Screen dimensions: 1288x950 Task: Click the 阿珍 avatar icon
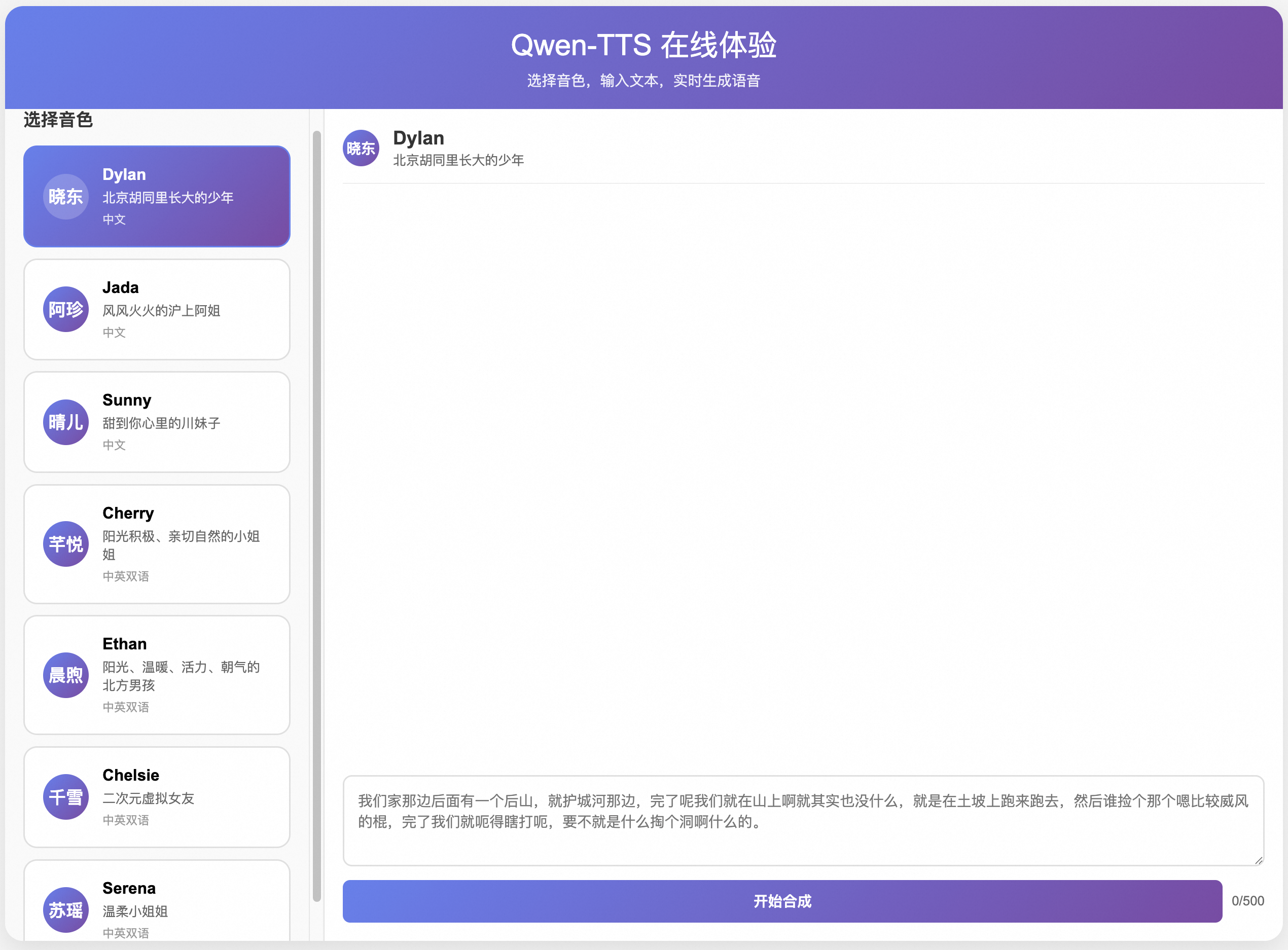click(x=65, y=309)
